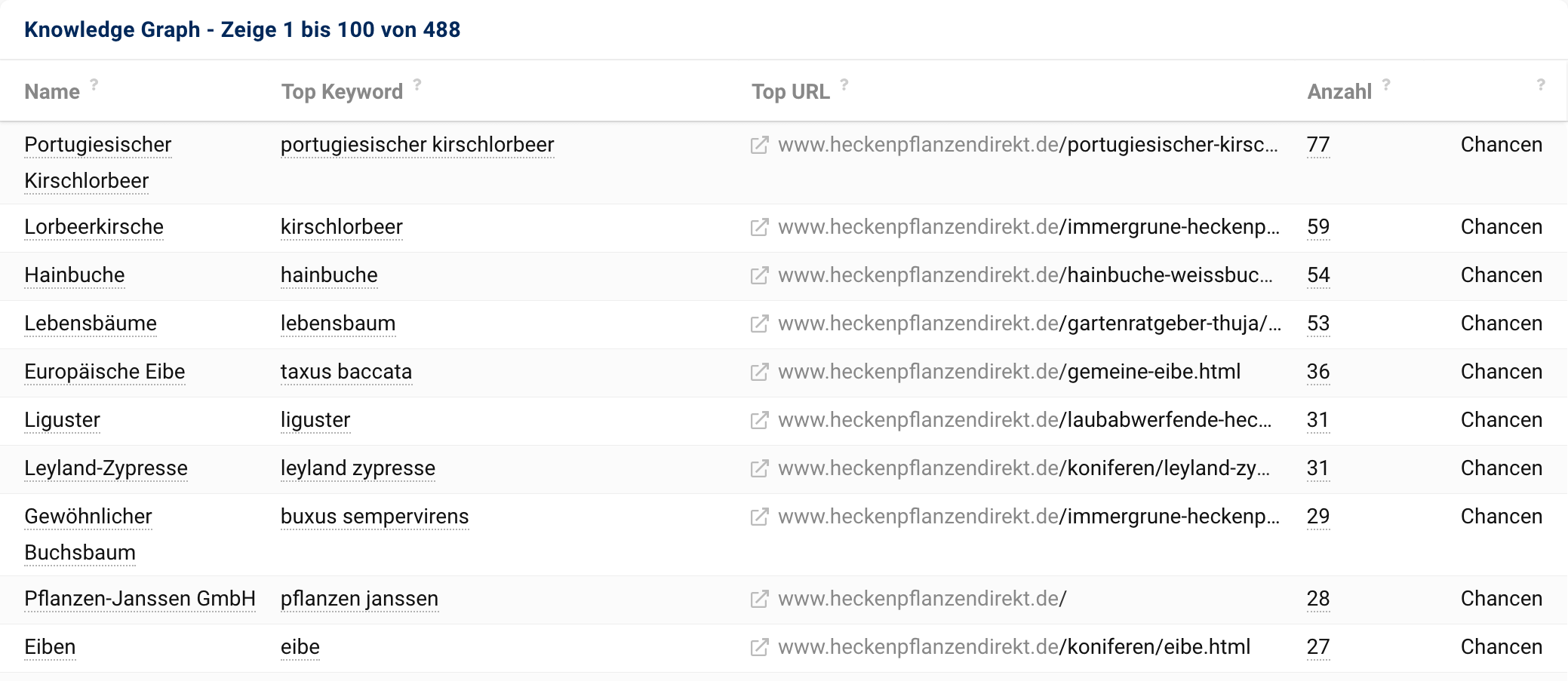Click Chancen in the Liguster row

[1501, 420]
